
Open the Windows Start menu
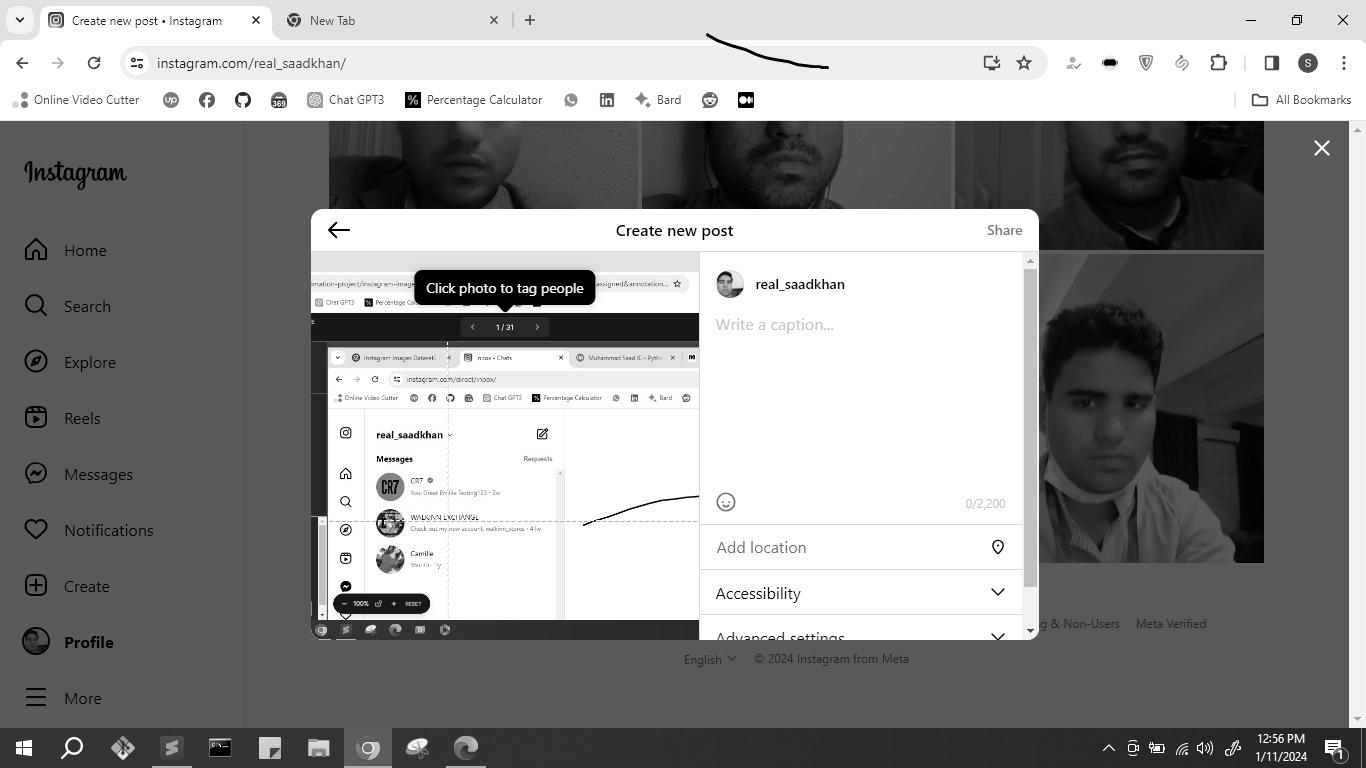(24, 748)
